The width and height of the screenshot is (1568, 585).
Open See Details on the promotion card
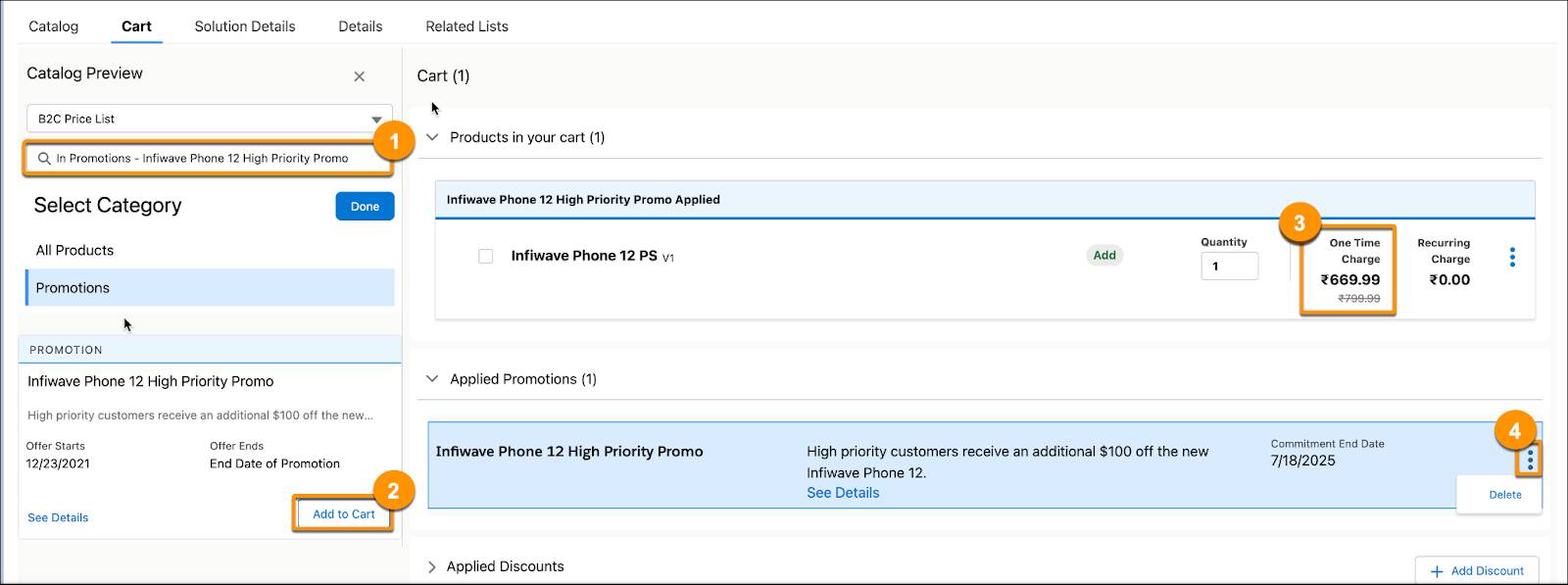coord(57,516)
